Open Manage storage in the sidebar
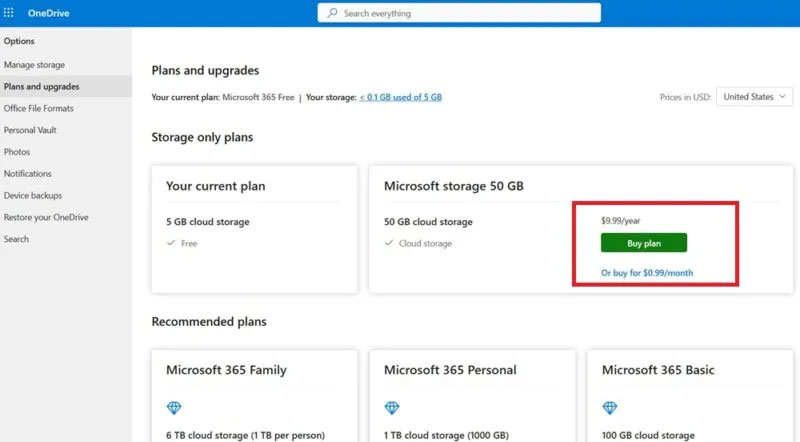 [34, 65]
